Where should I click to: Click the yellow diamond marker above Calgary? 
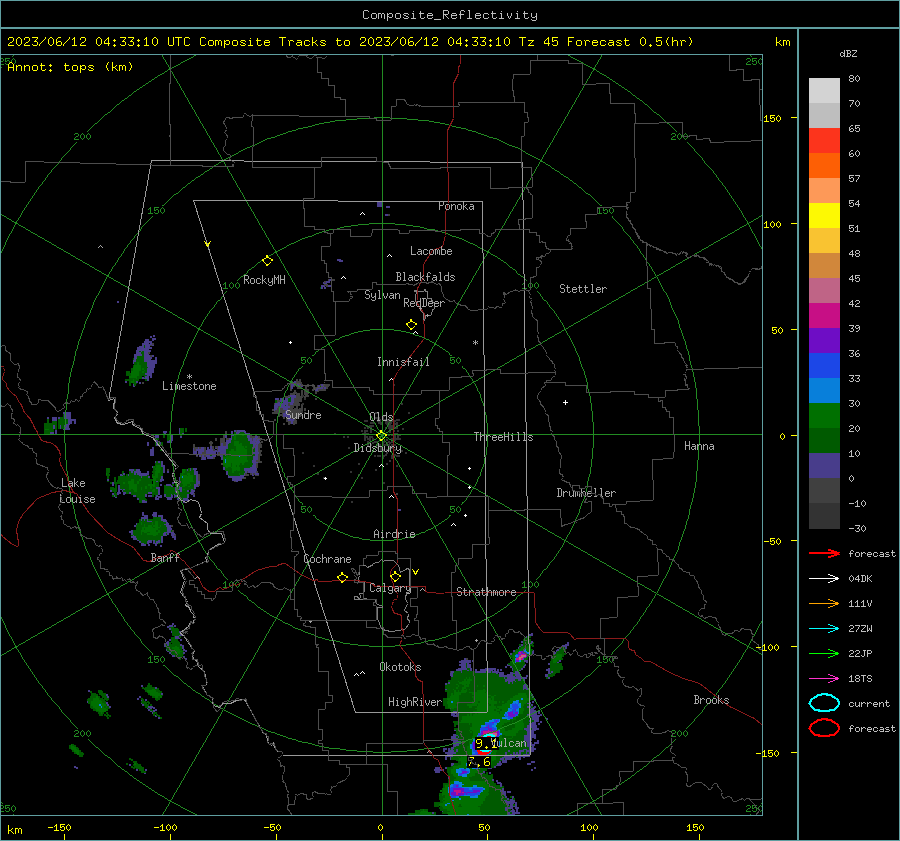click(395, 576)
